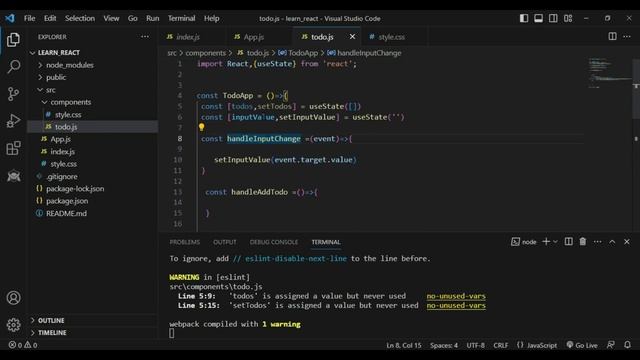
Task: Open first no-unused-vars link in terminal
Action: click(x=456, y=296)
